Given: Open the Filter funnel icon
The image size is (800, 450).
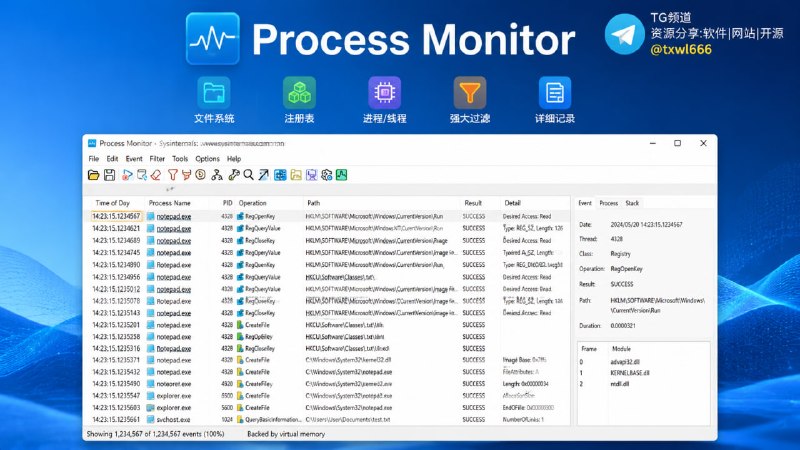Looking at the screenshot, I should point(172,175).
